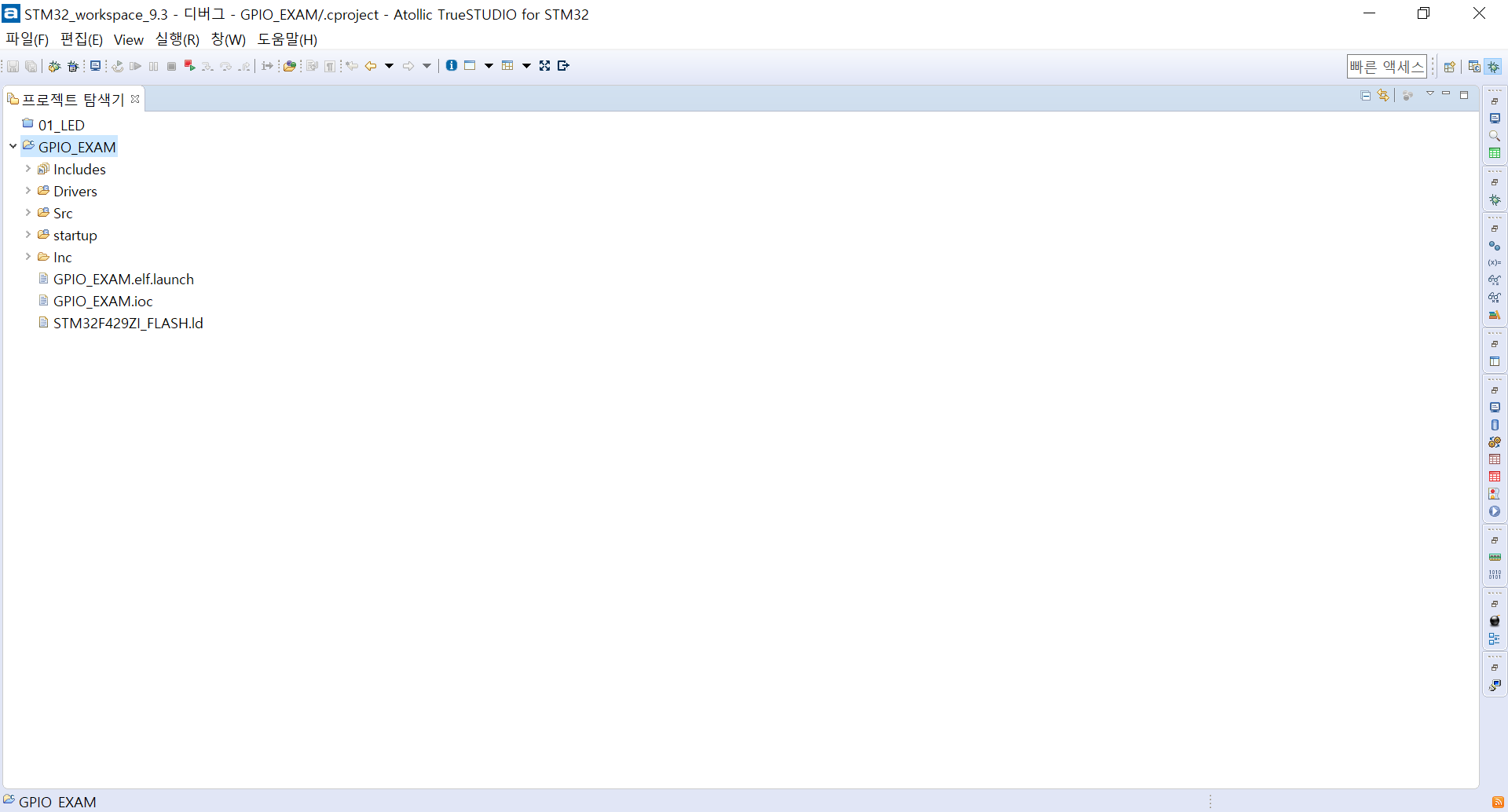Click the four-arrows fullscreen icon
Screen dimensions: 1508x812
[x=545, y=66]
